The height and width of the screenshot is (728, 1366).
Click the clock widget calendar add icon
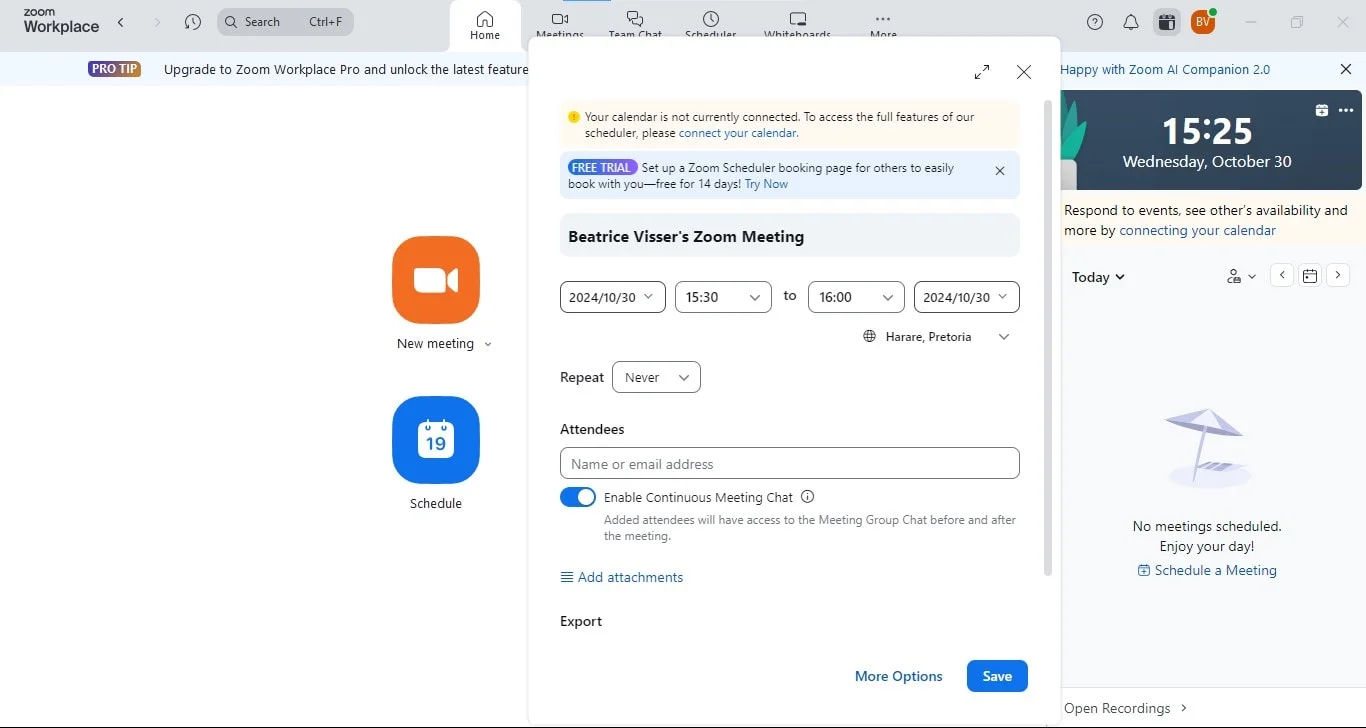point(1322,110)
